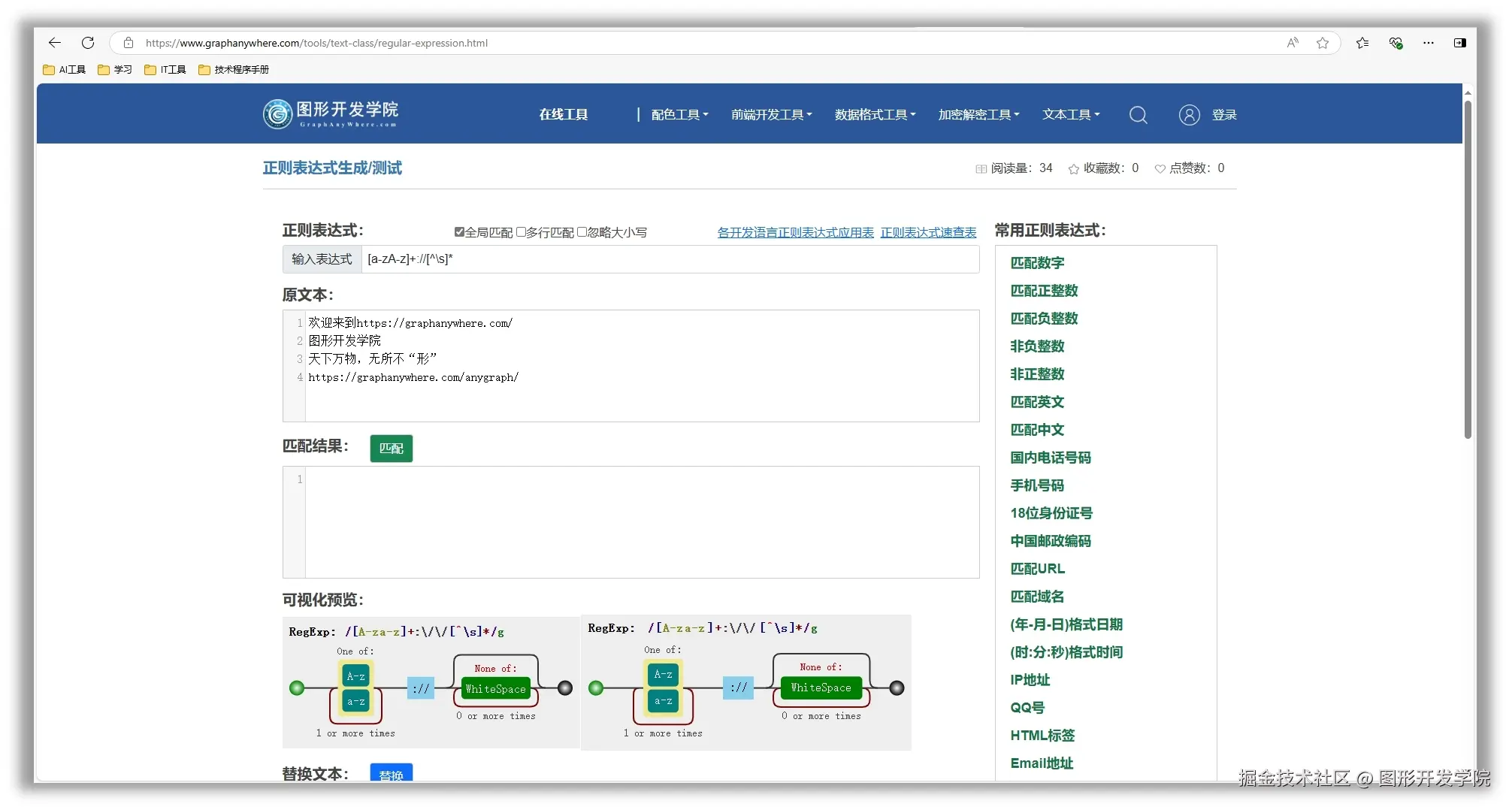This screenshot has width=1512, height=810.
Task: Click the left regex visualization diagram
Action: tap(431, 682)
